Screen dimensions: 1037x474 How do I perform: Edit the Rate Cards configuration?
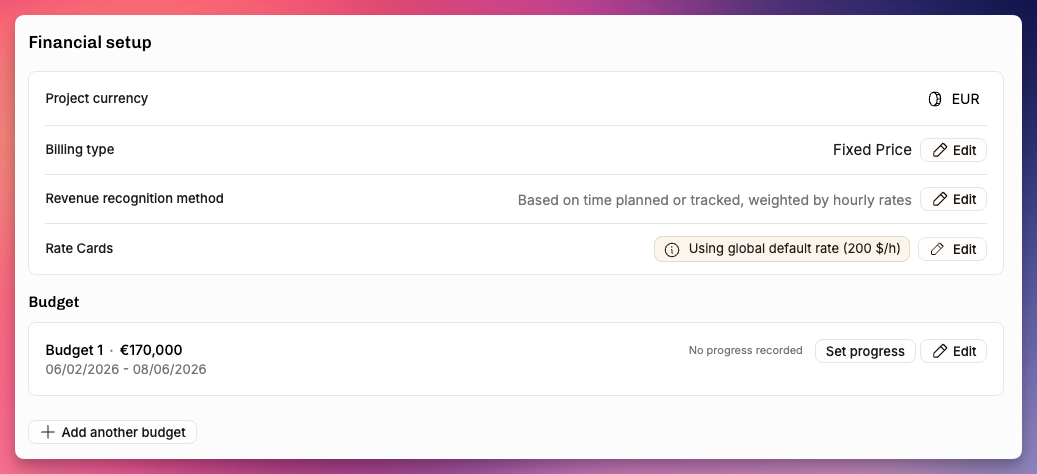tap(952, 249)
